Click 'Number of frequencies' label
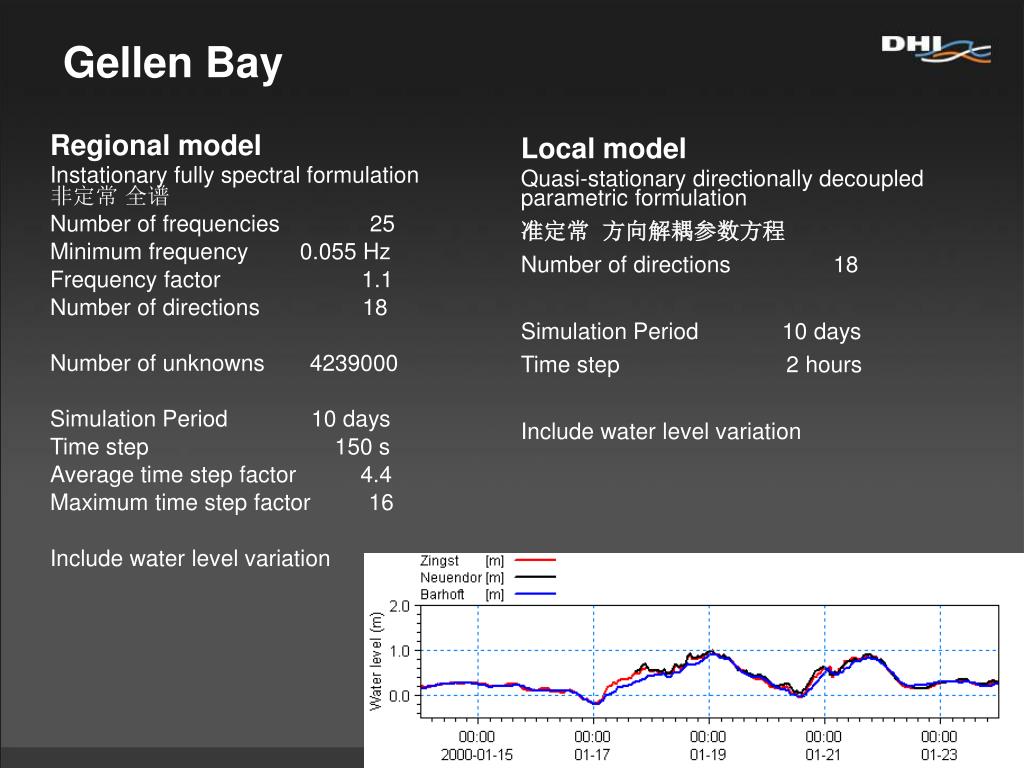1024x768 pixels. tap(165, 224)
